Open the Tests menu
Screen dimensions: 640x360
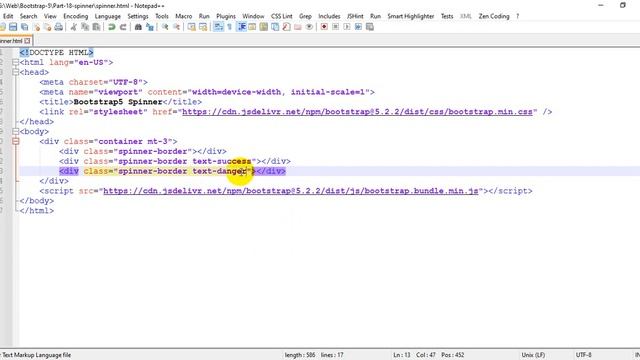(447, 16)
